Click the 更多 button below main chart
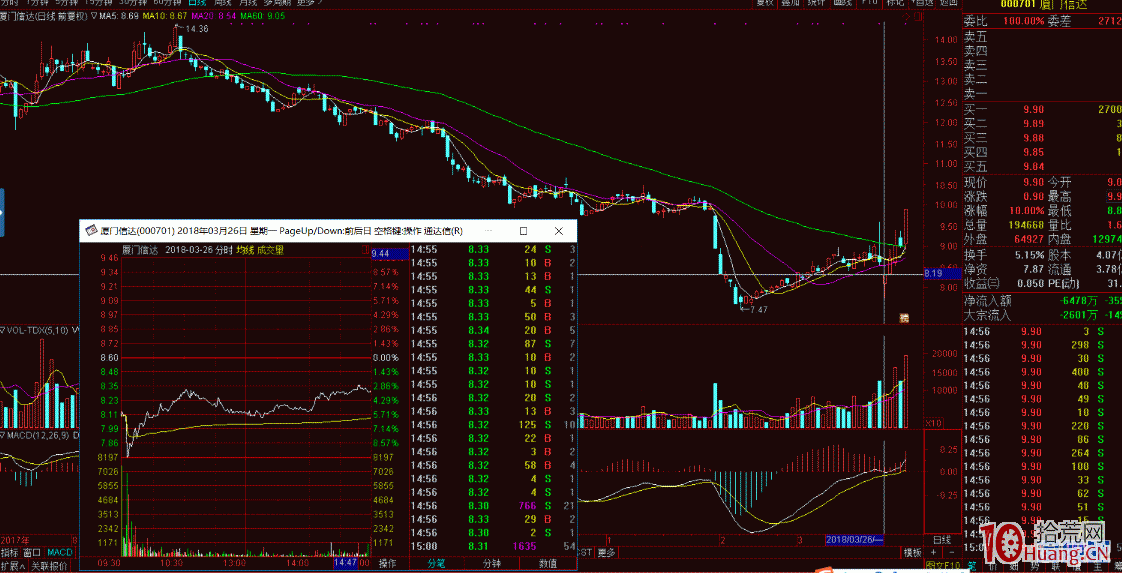The width and height of the screenshot is (1122, 573). point(608,552)
